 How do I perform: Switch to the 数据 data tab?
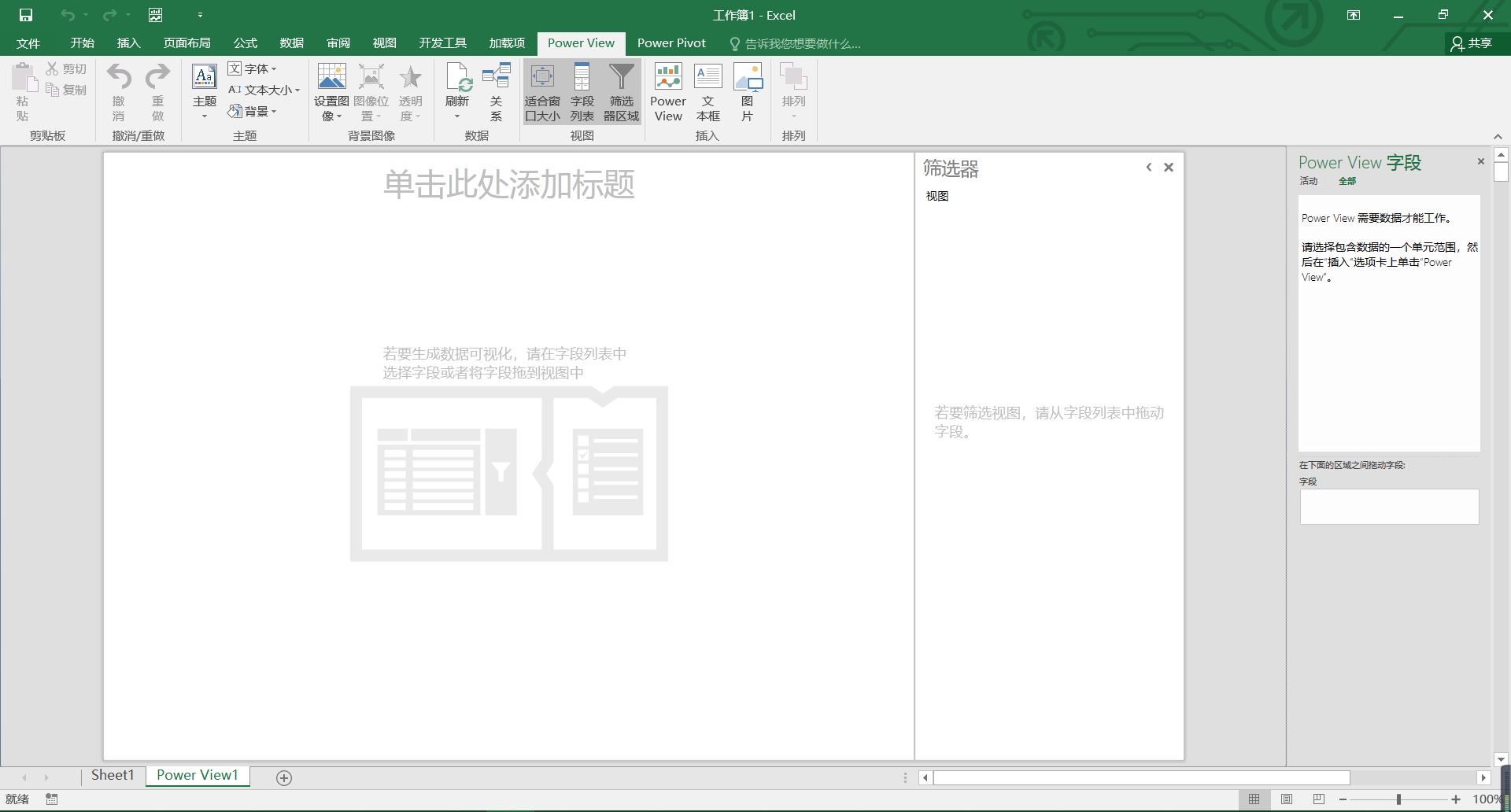point(292,43)
